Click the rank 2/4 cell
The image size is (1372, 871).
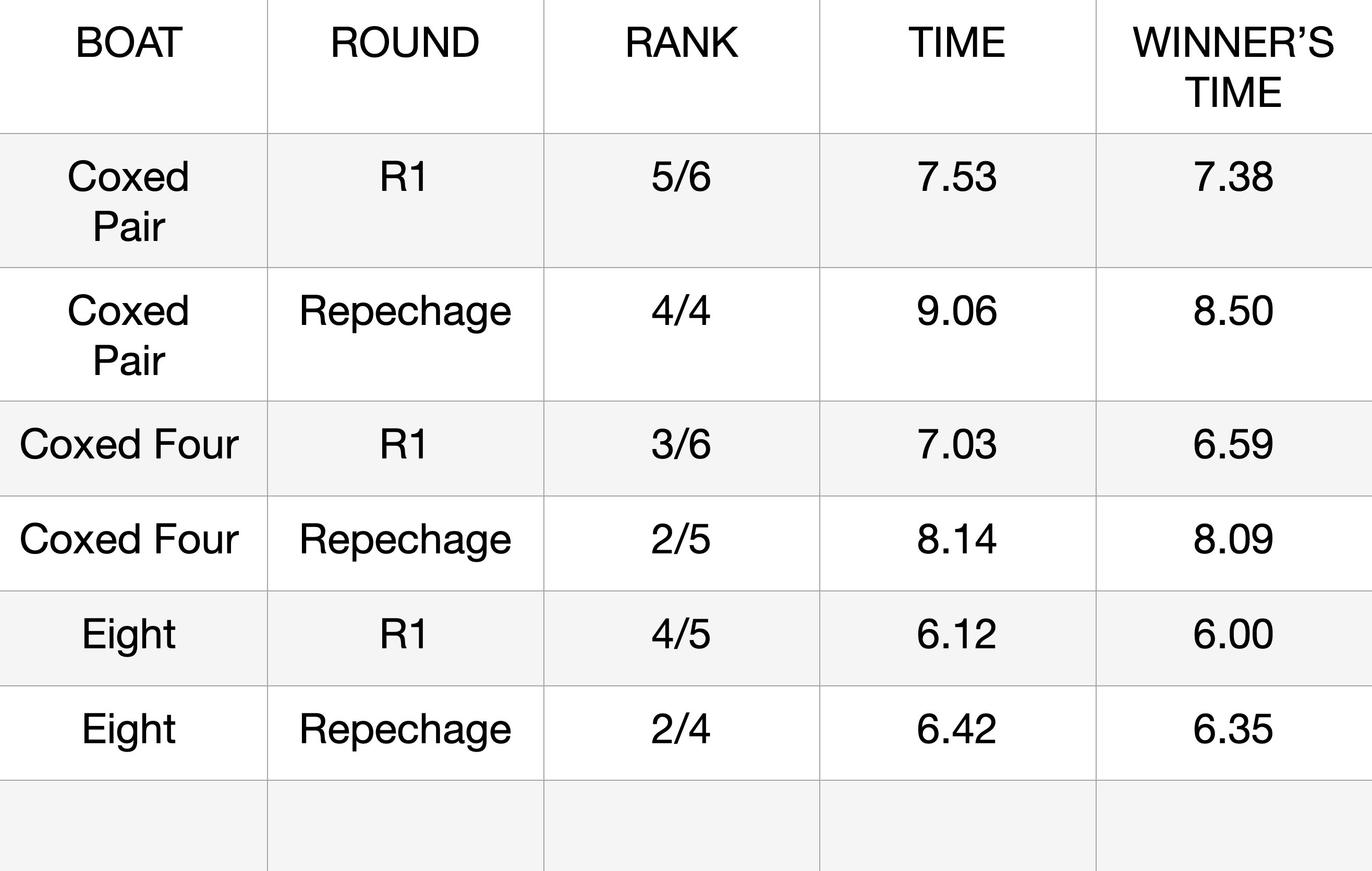[x=682, y=729]
